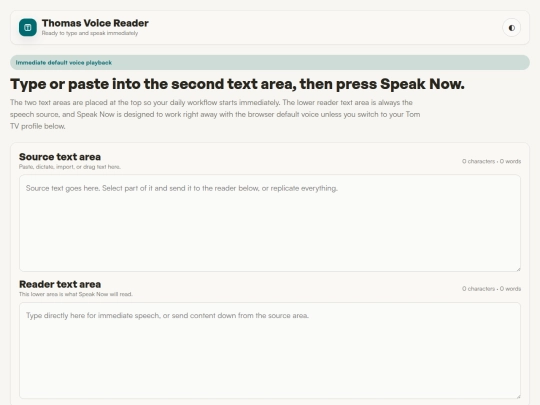The height and width of the screenshot is (405, 540).
Task: Click the 'Reader text area' heading
Action: click(60, 284)
